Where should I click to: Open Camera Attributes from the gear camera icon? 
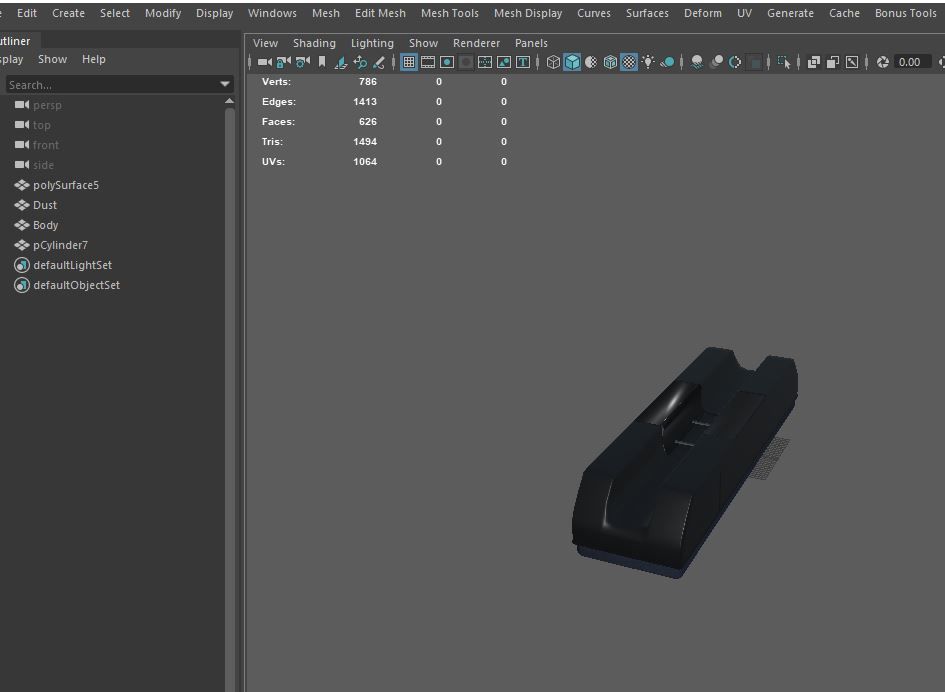click(303, 61)
